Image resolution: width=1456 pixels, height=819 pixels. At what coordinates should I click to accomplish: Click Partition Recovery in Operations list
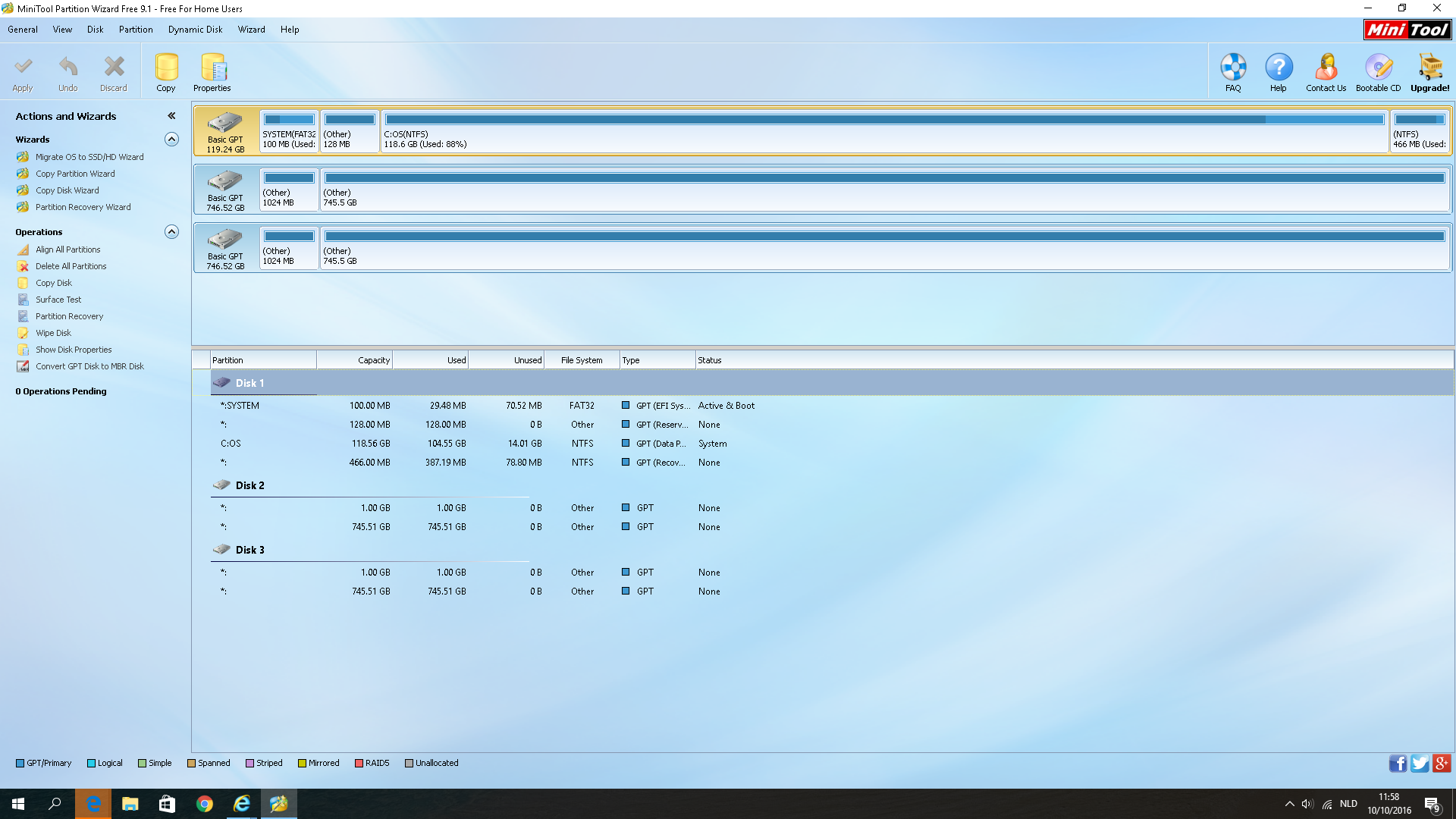click(x=69, y=316)
